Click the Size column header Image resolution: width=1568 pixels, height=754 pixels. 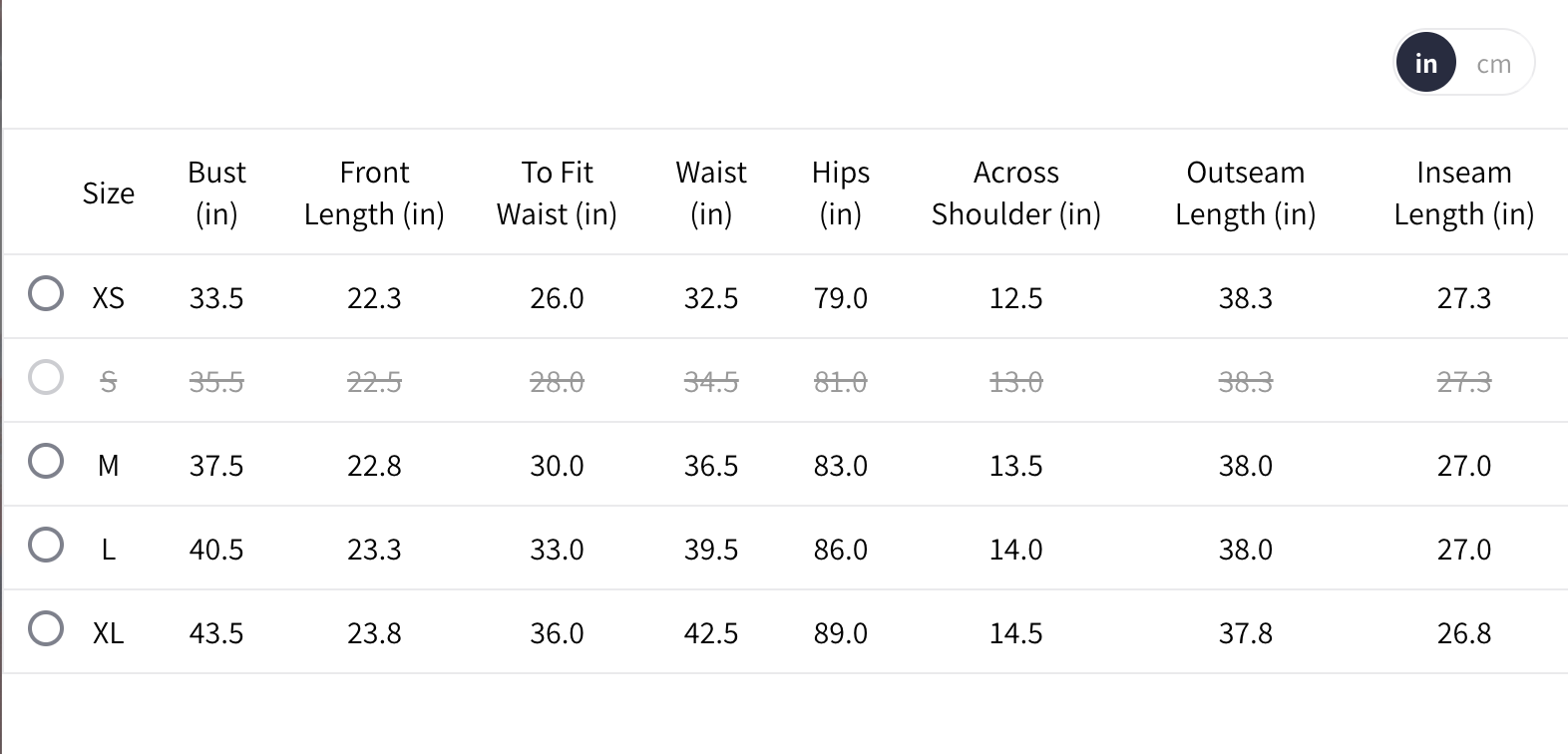pos(108,193)
